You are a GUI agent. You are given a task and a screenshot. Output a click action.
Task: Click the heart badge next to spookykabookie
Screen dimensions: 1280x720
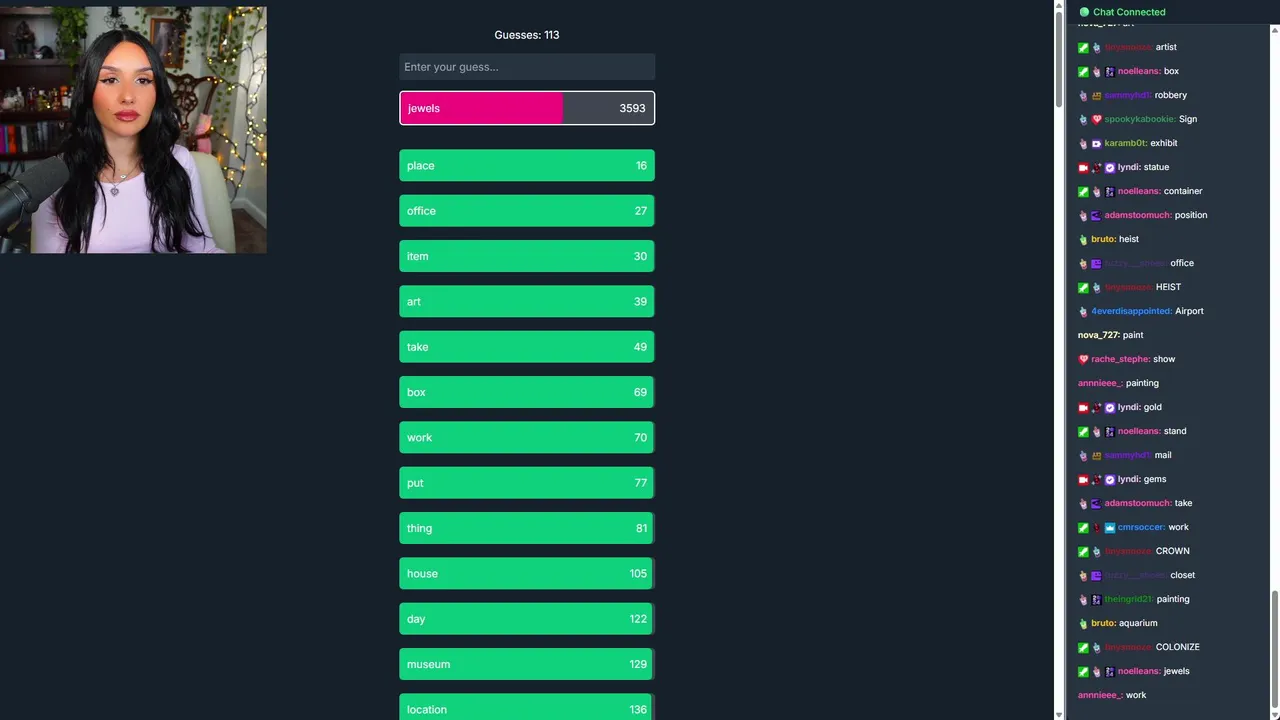[1097, 120]
